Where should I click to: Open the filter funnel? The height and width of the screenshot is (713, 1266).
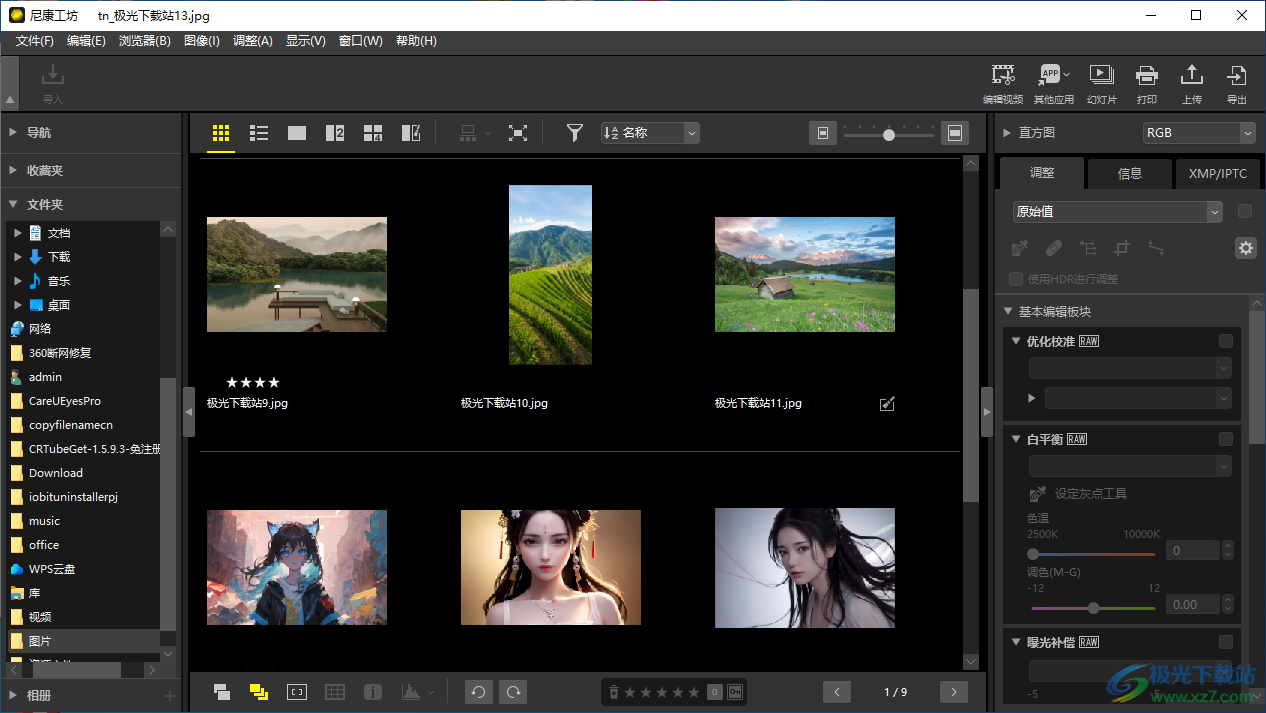tap(574, 133)
